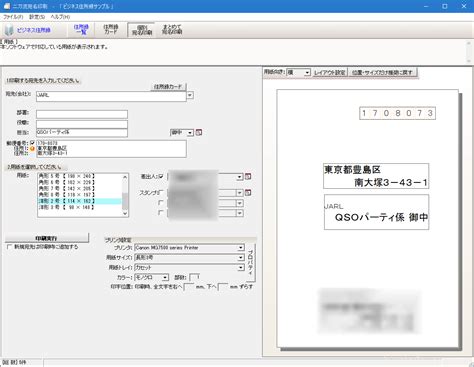
Task: Select 角形 5 号 in the paper list
Action: pos(79,176)
